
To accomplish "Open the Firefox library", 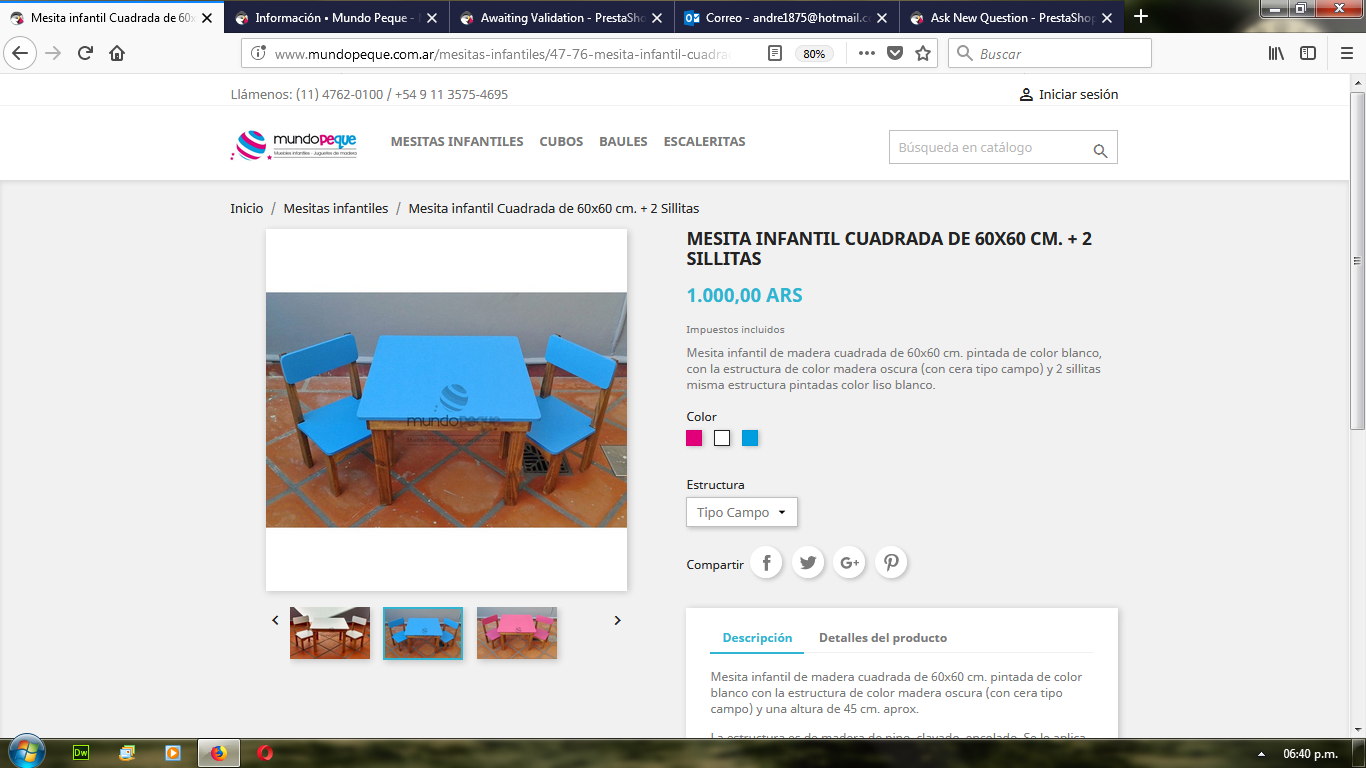I will pos(1276,54).
